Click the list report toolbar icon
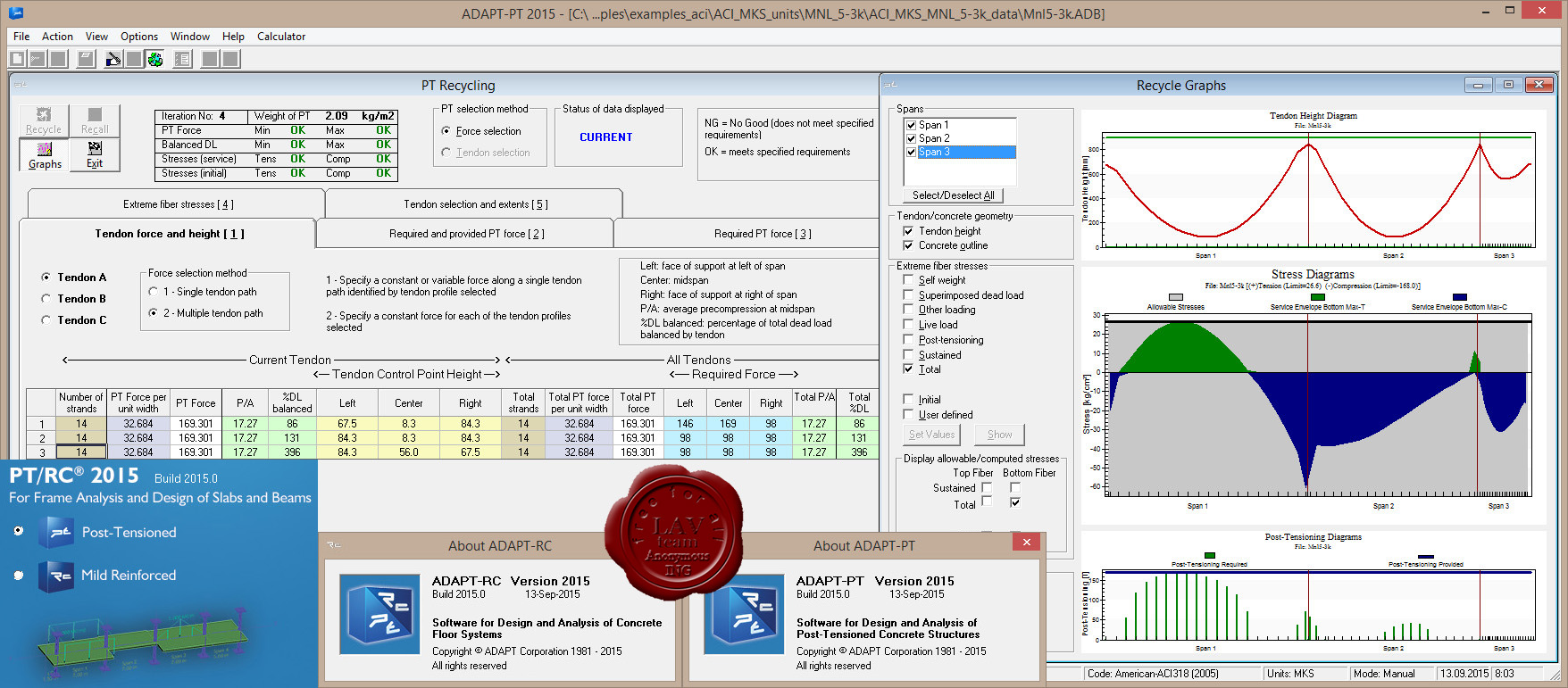Image resolution: width=1568 pixels, height=688 pixels. point(182,59)
